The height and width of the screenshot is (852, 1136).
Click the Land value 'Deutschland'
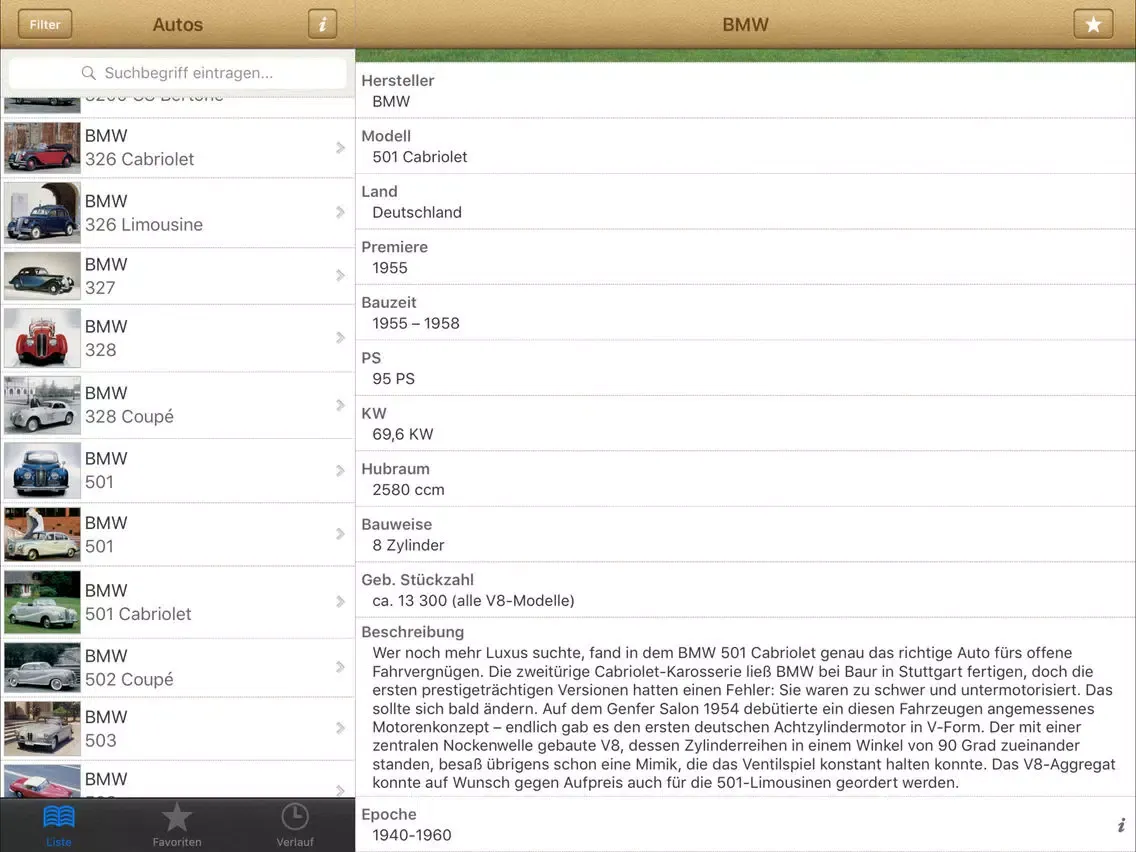tap(417, 212)
